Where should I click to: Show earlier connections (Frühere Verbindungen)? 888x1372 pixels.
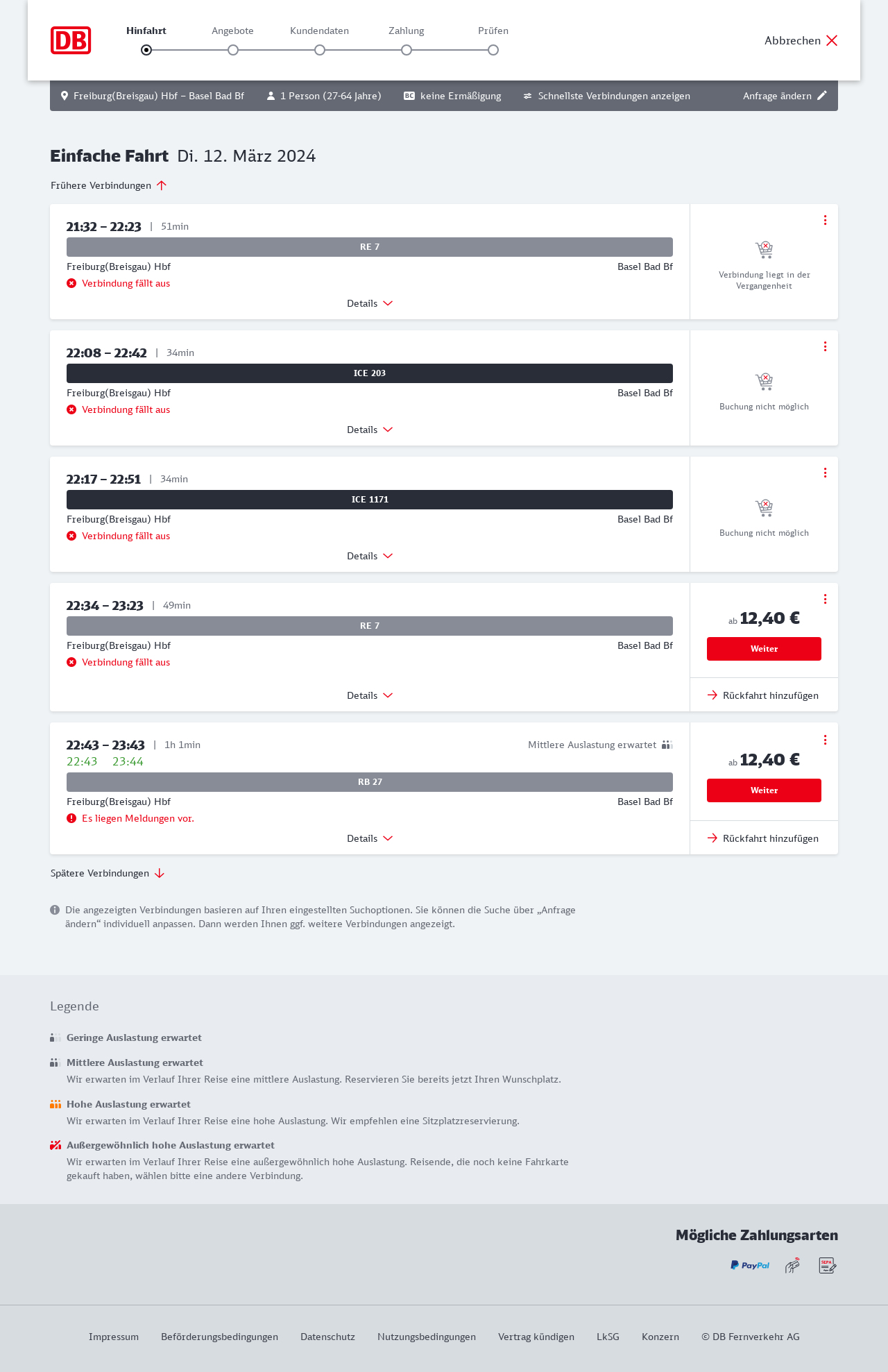tap(108, 185)
